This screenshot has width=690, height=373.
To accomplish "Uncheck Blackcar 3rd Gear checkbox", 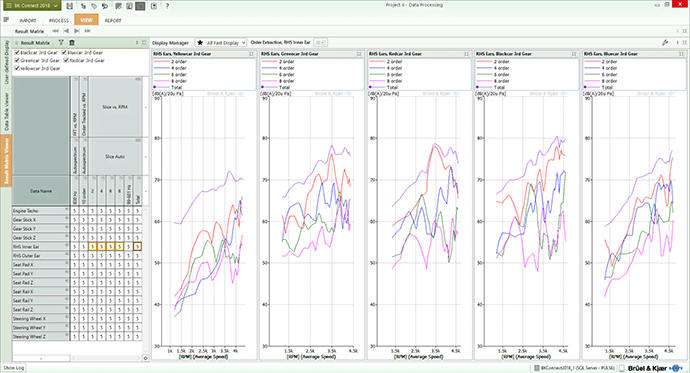I will pyautogui.click(x=17, y=52).
